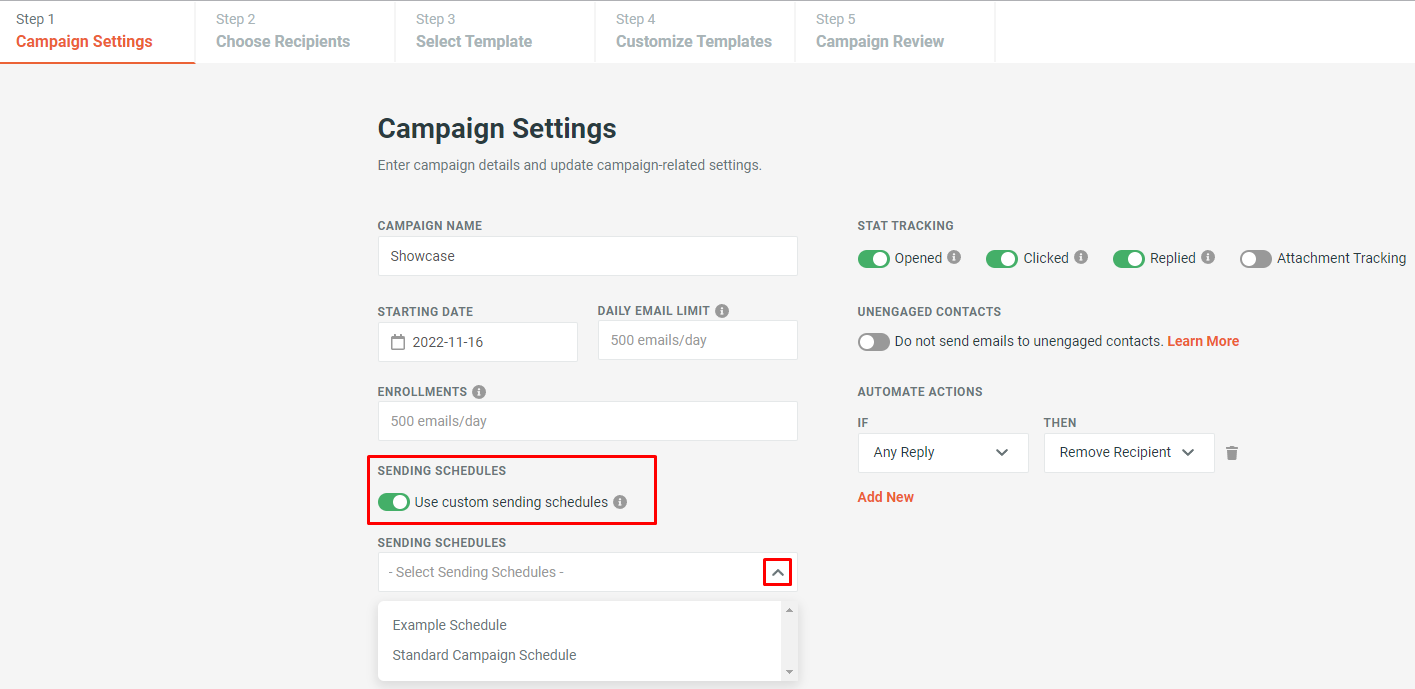
Task: Switch to Step 2 Choose Recipients
Action: 283,31
